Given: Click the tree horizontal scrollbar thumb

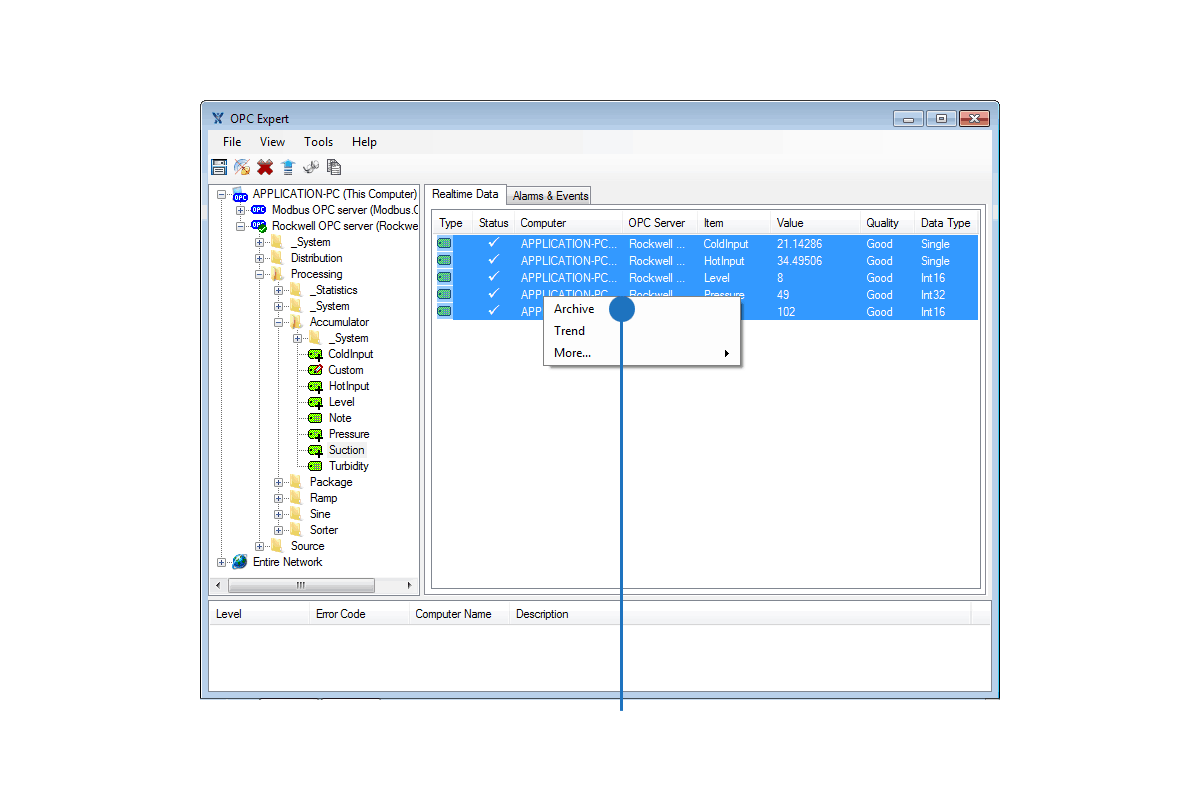Looking at the screenshot, I should point(301,585).
